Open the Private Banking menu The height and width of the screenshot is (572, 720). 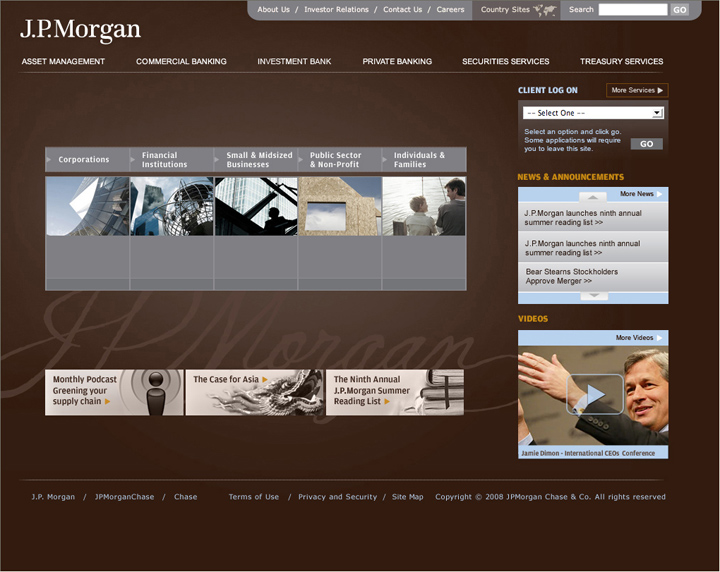(x=397, y=62)
